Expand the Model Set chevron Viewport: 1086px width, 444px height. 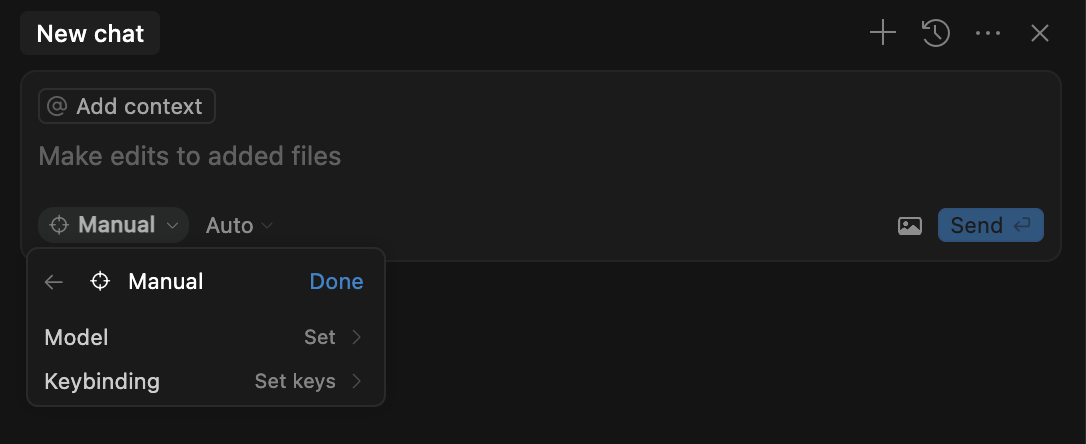coord(357,338)
